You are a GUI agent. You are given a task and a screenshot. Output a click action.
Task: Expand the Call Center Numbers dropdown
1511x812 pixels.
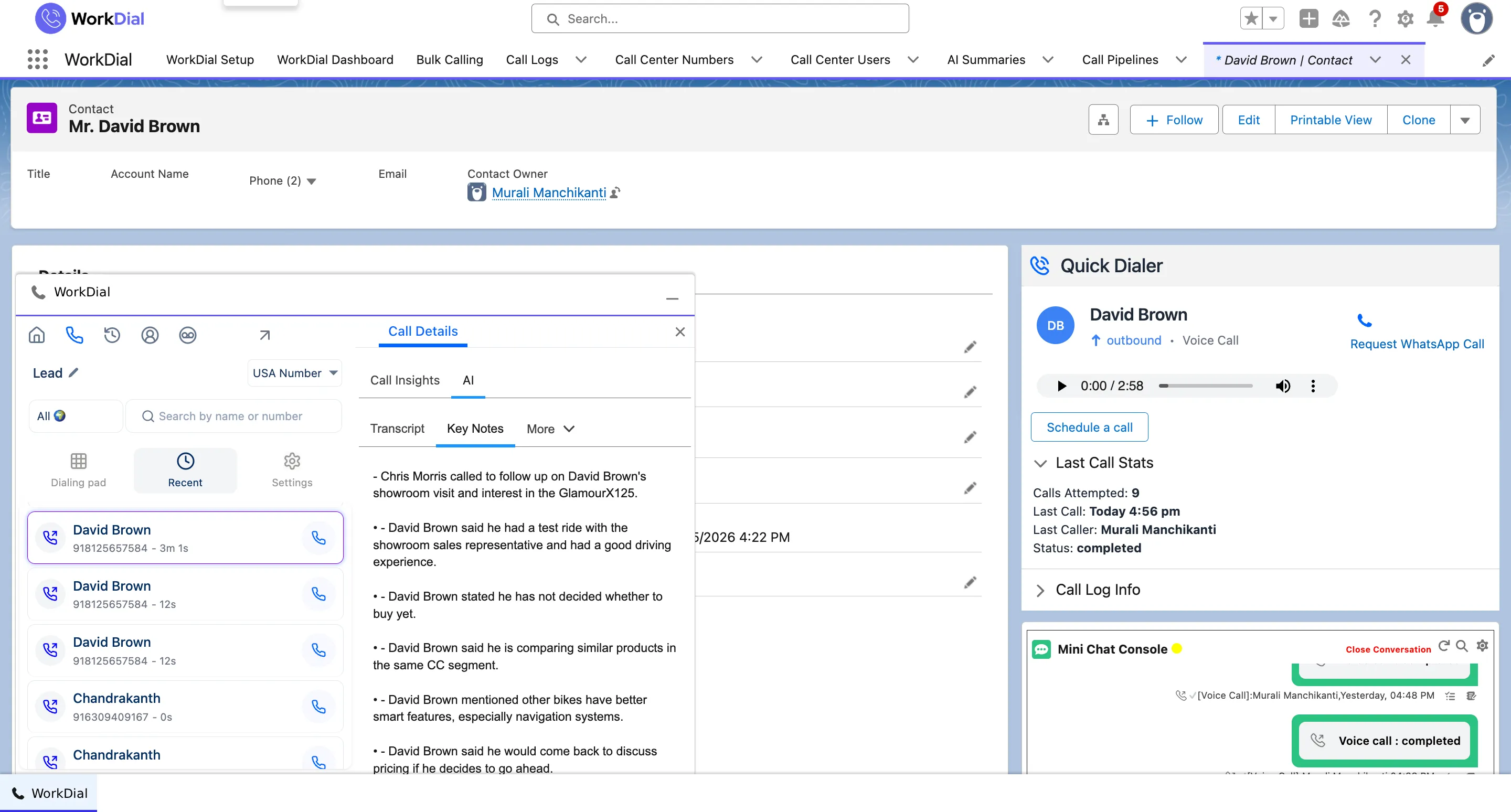pyautogui.click(x=757, y=60)
